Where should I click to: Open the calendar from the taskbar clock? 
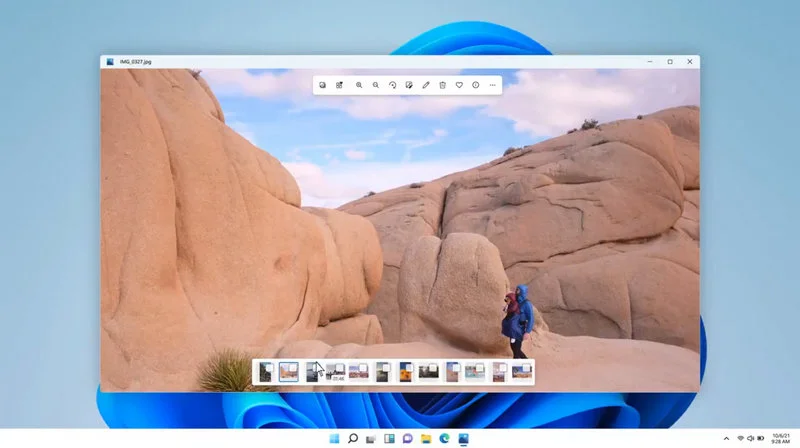point(781,439)
